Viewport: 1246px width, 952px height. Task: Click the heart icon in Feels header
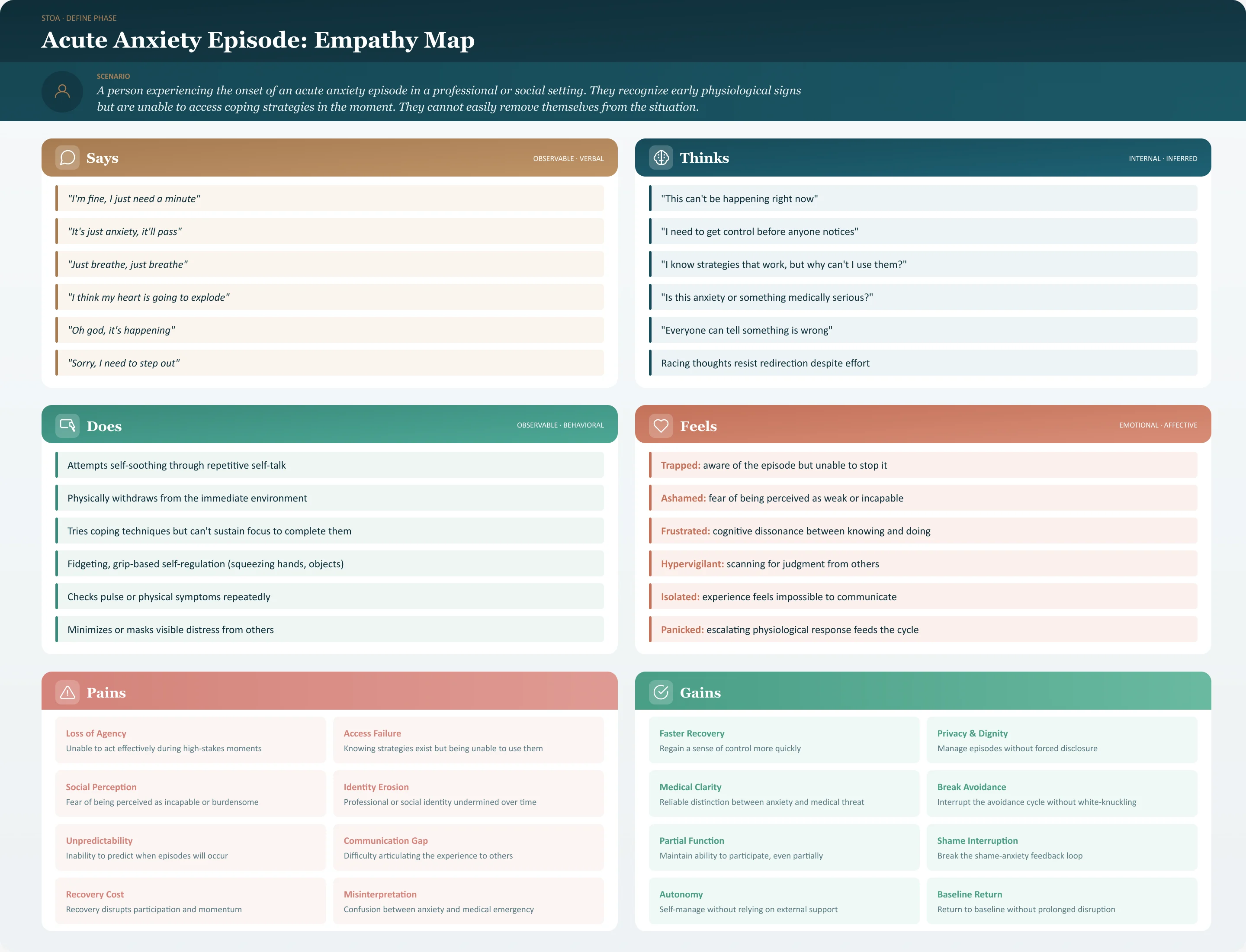661,425
